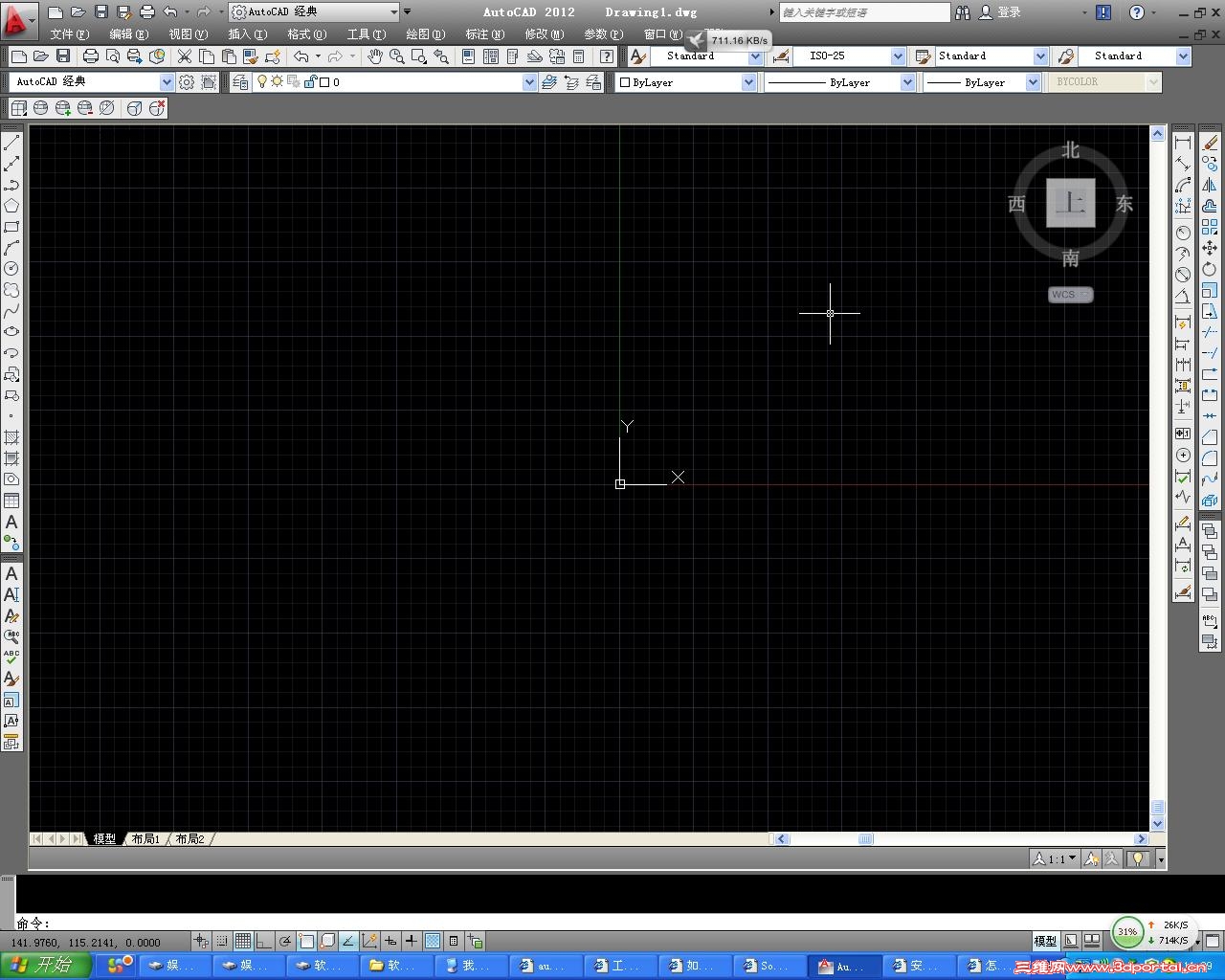Select the Rectangle draw tool
This screenshot has width=1225, height=980.
[x=11, y=227]
